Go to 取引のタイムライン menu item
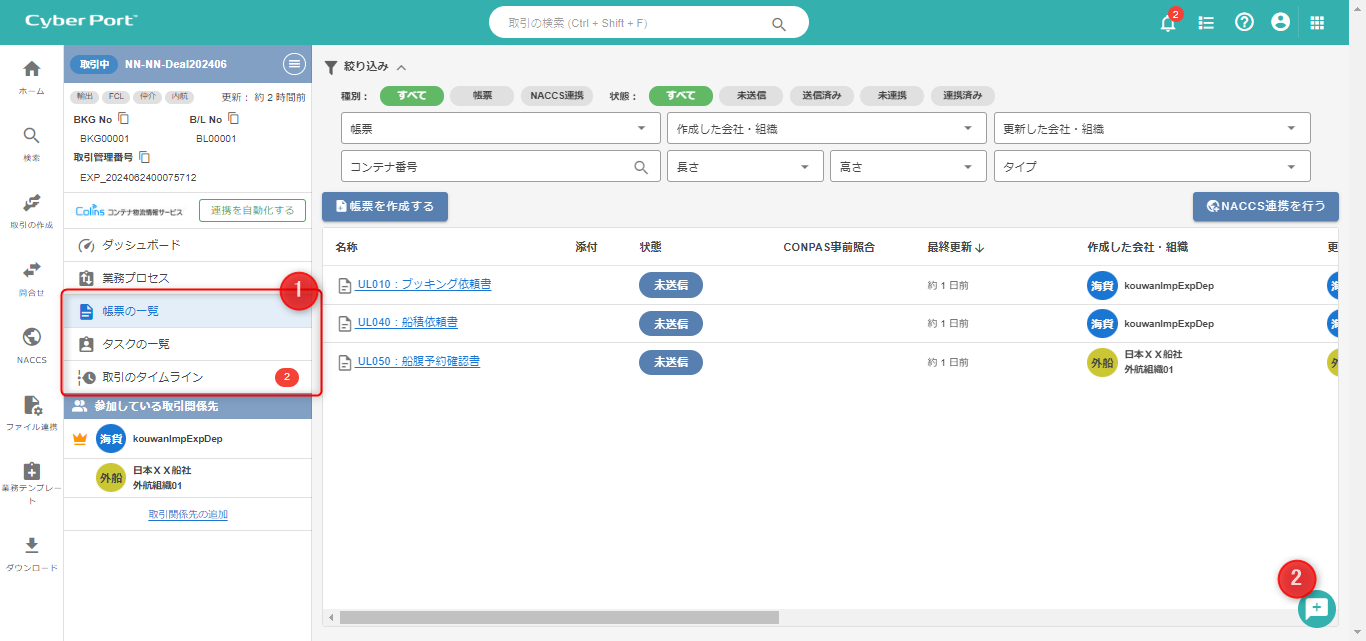This screenshot has width=1366, height=641. (x=152, y=377)
